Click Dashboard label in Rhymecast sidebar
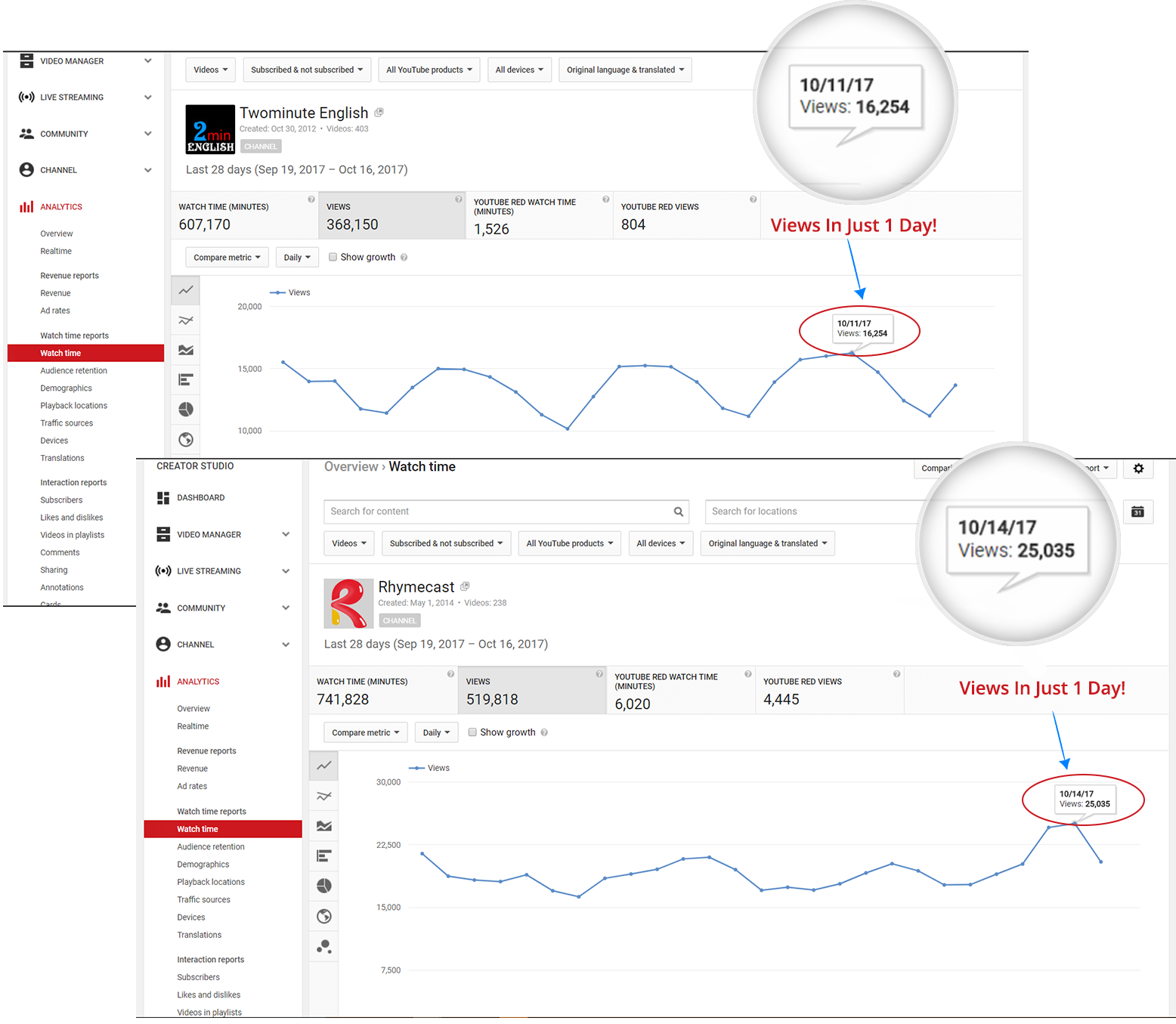This screenshot has width=1176, height=1024. pyautogui.click(x=201, y=498)
